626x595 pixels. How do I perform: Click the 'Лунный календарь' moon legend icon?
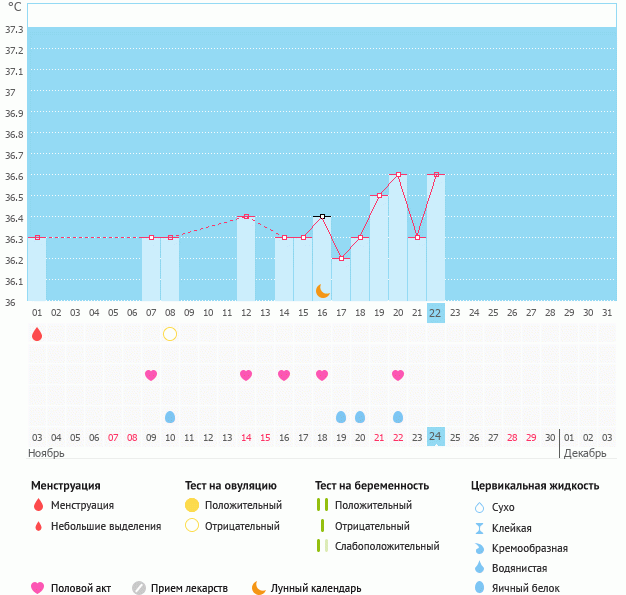pyautogui.click(x=259, y=588)
